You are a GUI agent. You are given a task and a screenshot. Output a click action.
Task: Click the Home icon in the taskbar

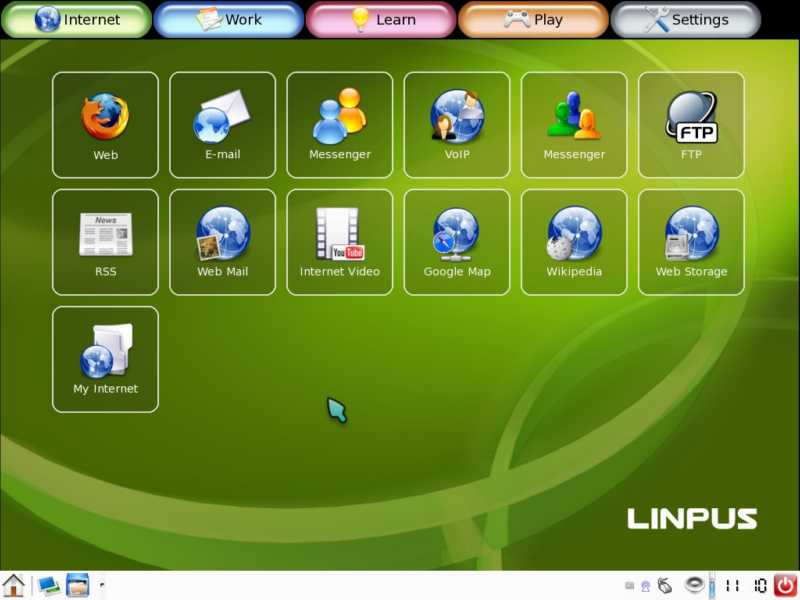(x=14, y=585)
